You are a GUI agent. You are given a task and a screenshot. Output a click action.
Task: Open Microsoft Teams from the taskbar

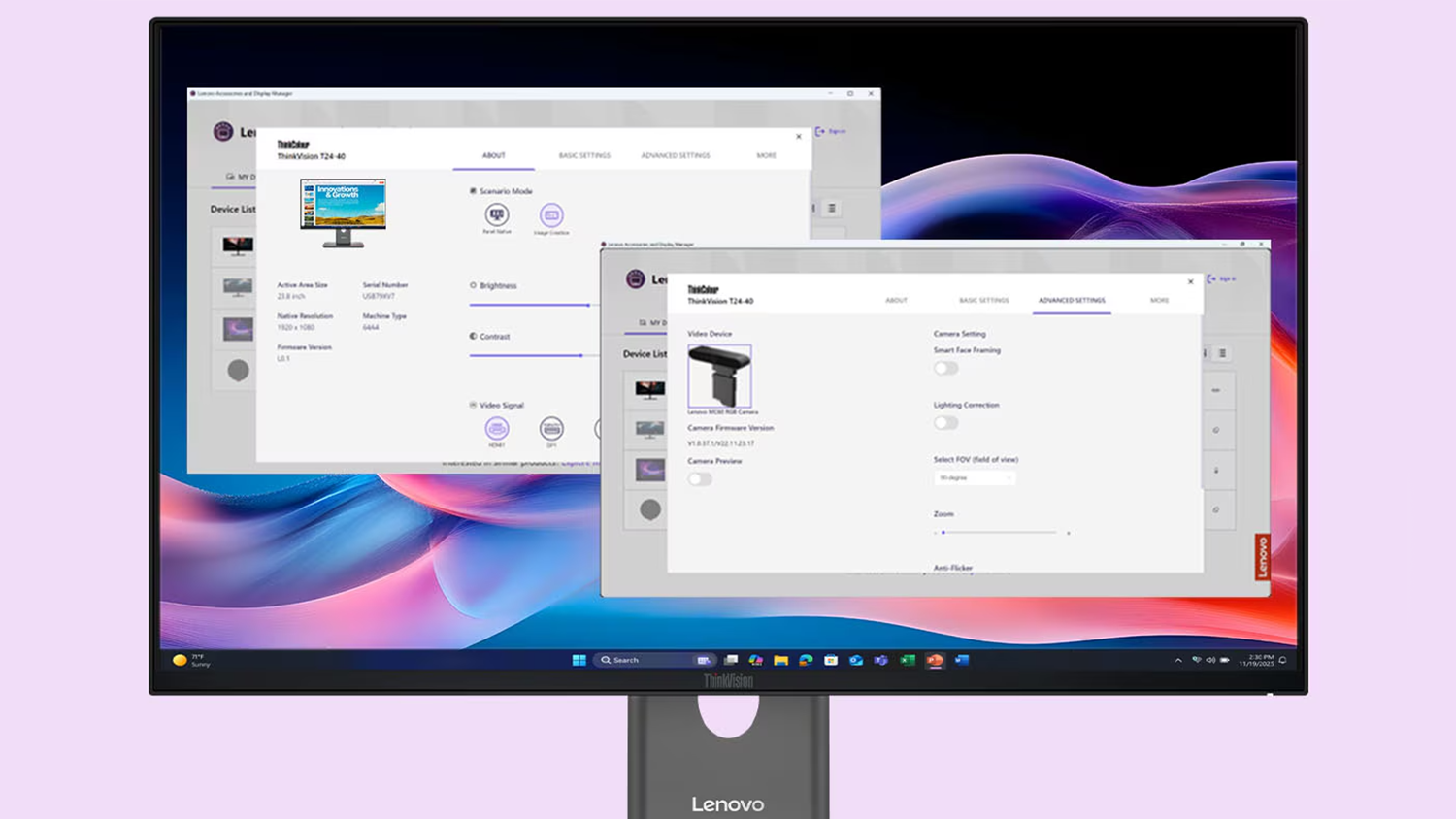click(x=878, y=660)
